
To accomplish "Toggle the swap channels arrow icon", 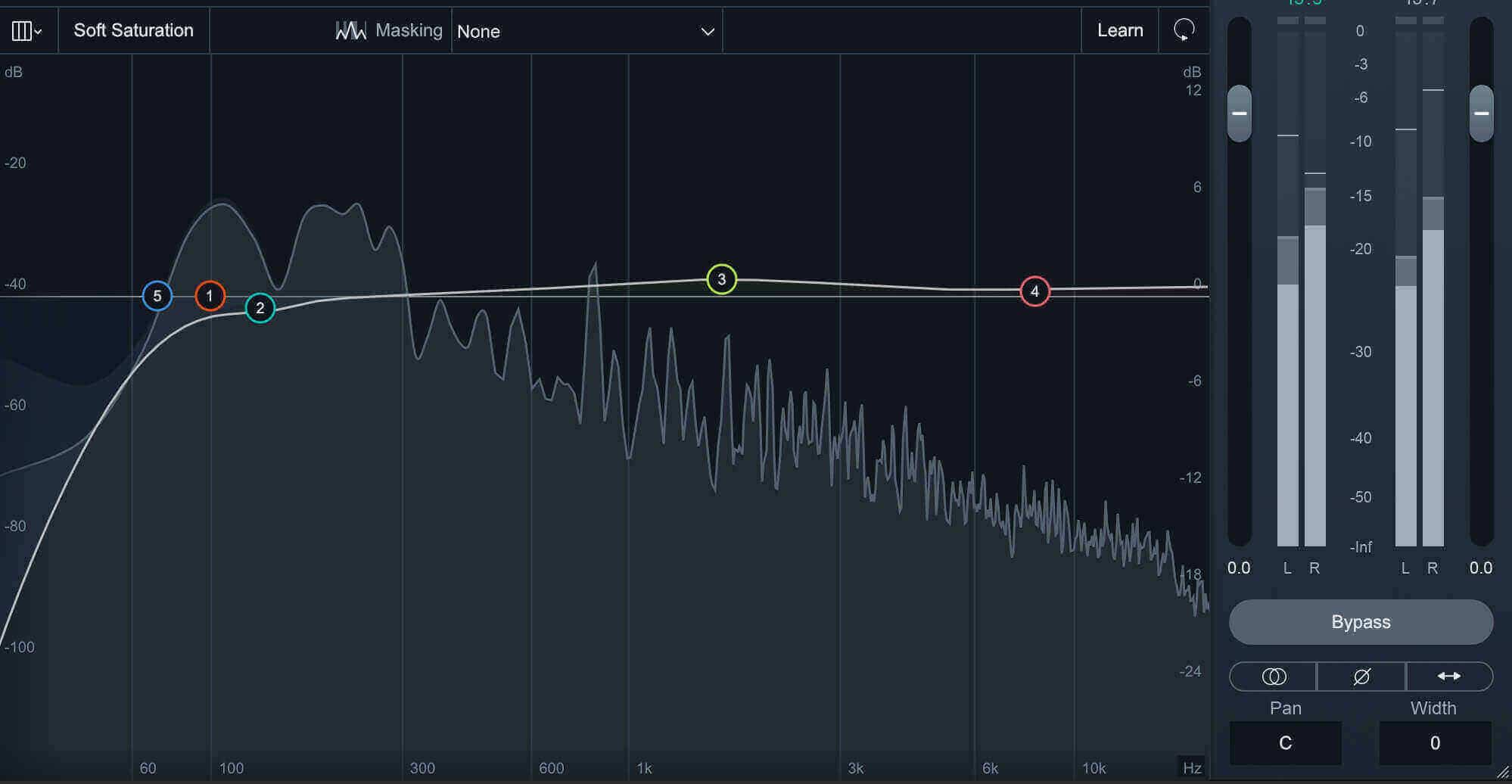I will pyautogui.click(x=1449, y=677).
